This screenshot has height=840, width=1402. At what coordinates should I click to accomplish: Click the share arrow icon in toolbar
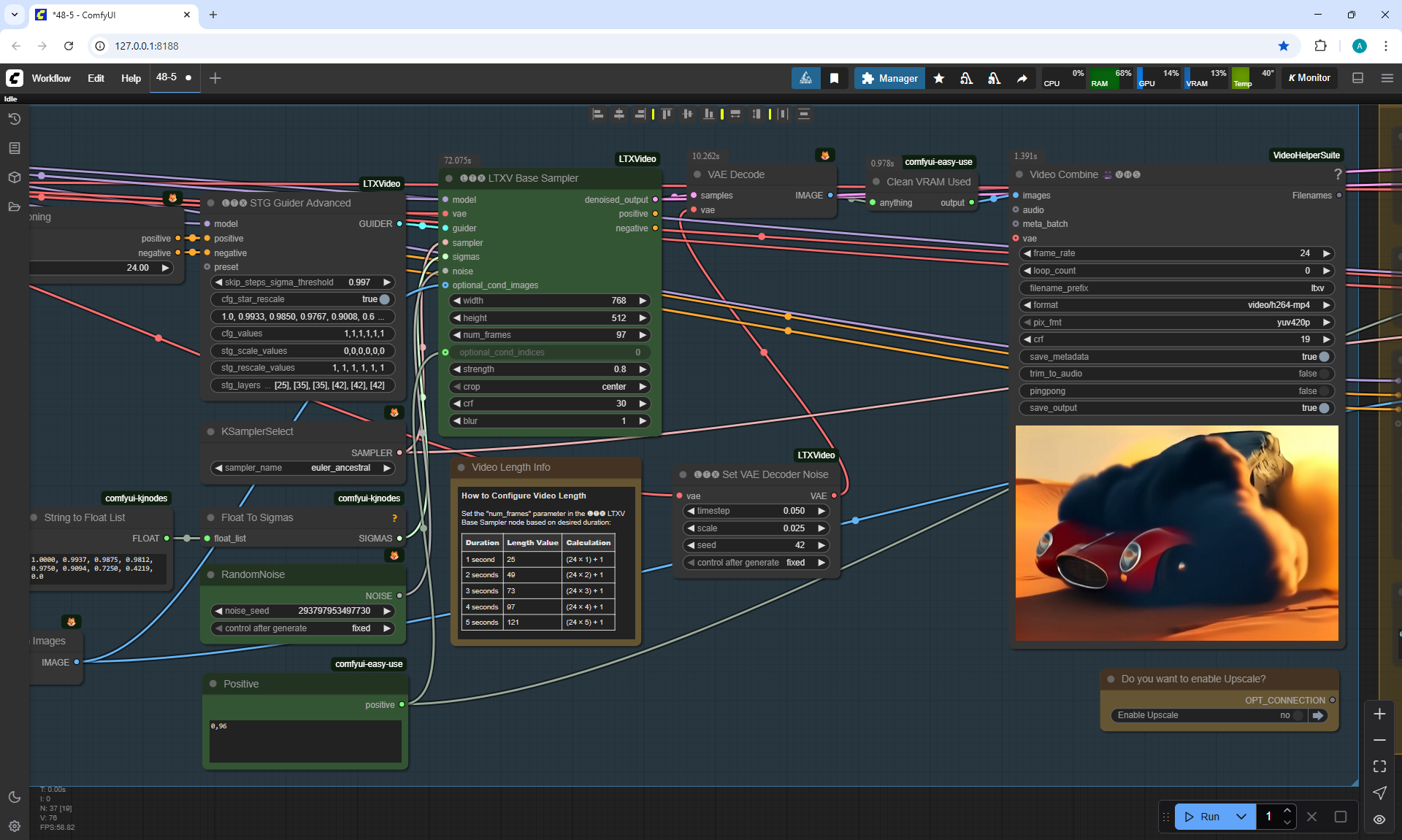point(1022,78)
